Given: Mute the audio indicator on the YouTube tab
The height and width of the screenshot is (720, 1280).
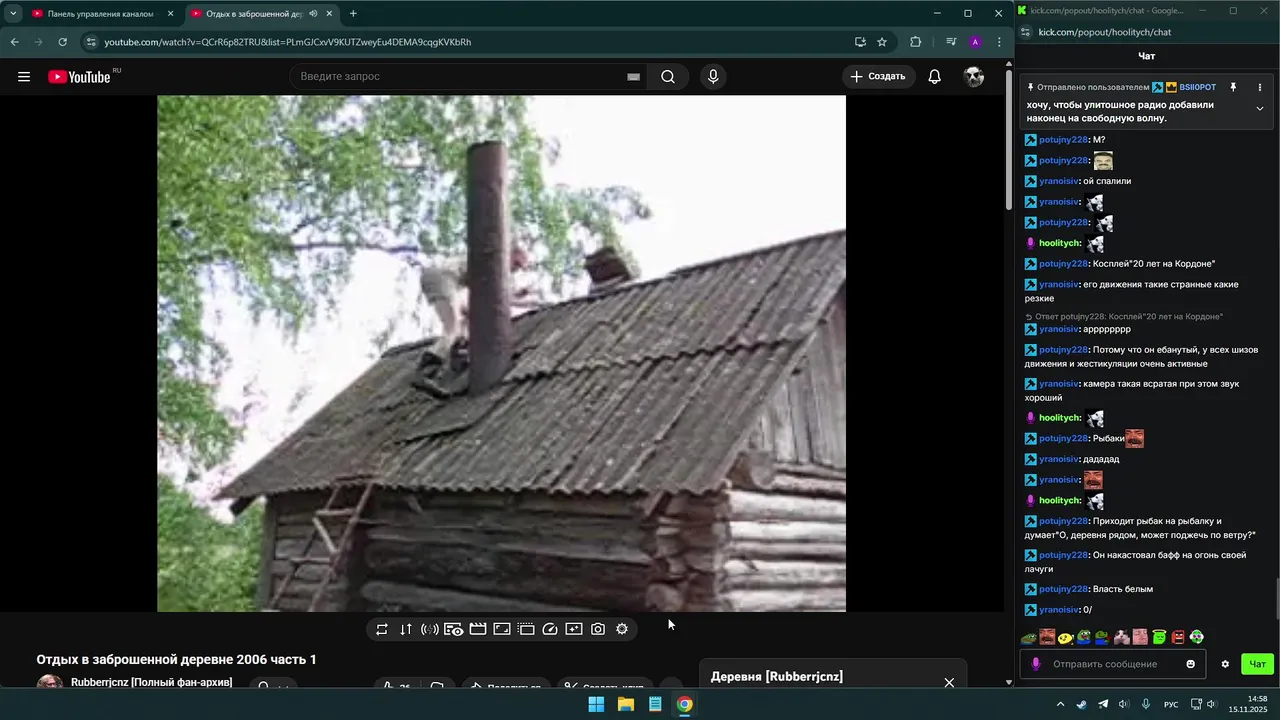Looking at the screenshot, I should [313, 14].
